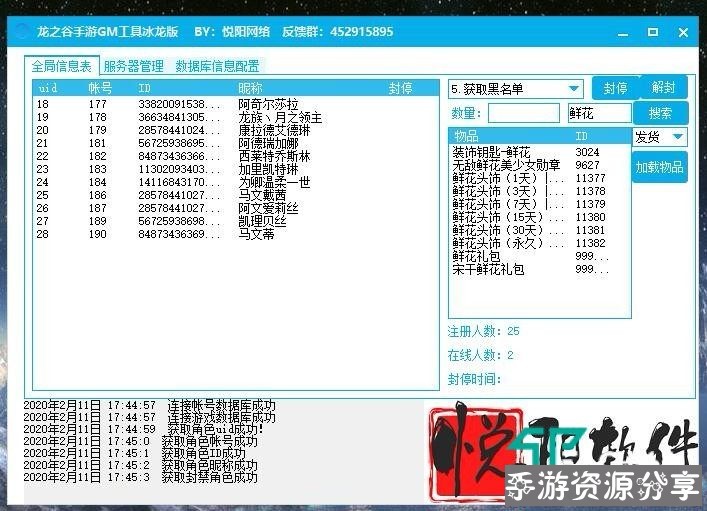Select the 全局信息表 tab

pos(62,67)
